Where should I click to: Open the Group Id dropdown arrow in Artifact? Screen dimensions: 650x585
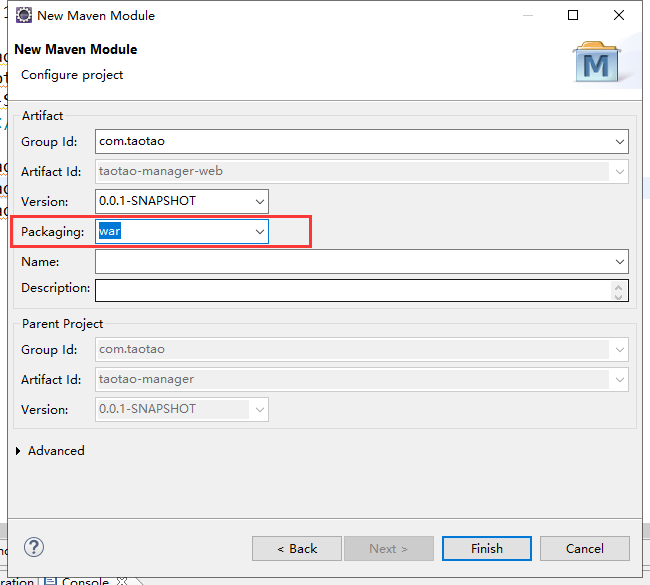pyautogui.click(x=620, y=142)
